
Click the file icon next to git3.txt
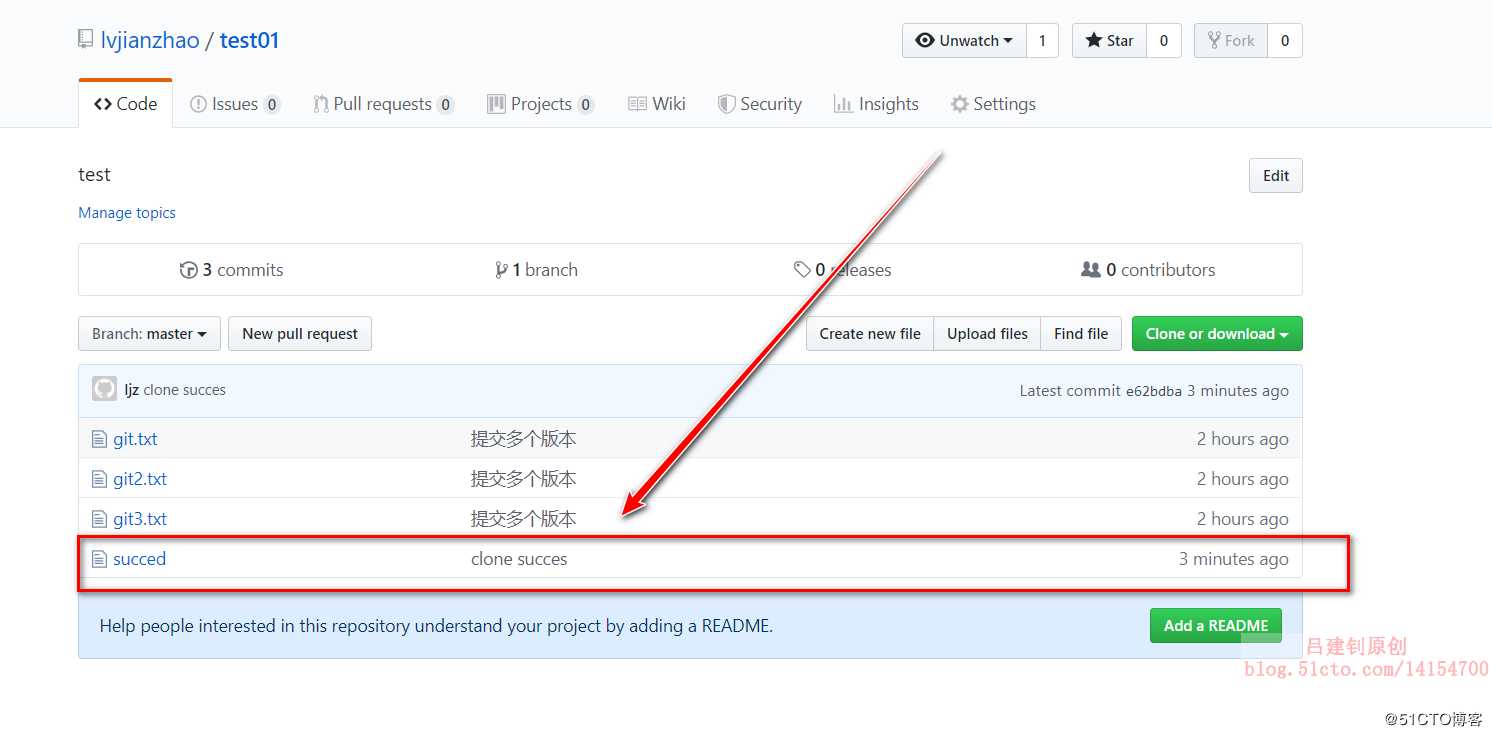click(x=99, y=519)
